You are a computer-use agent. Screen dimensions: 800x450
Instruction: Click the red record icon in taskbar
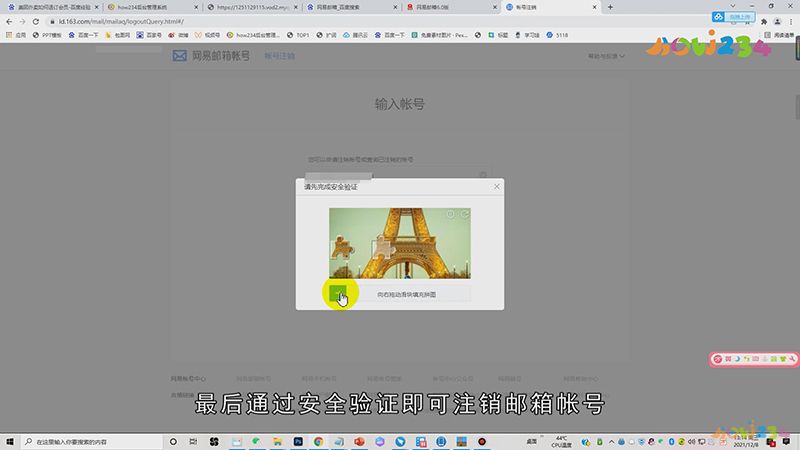[482, 441]
